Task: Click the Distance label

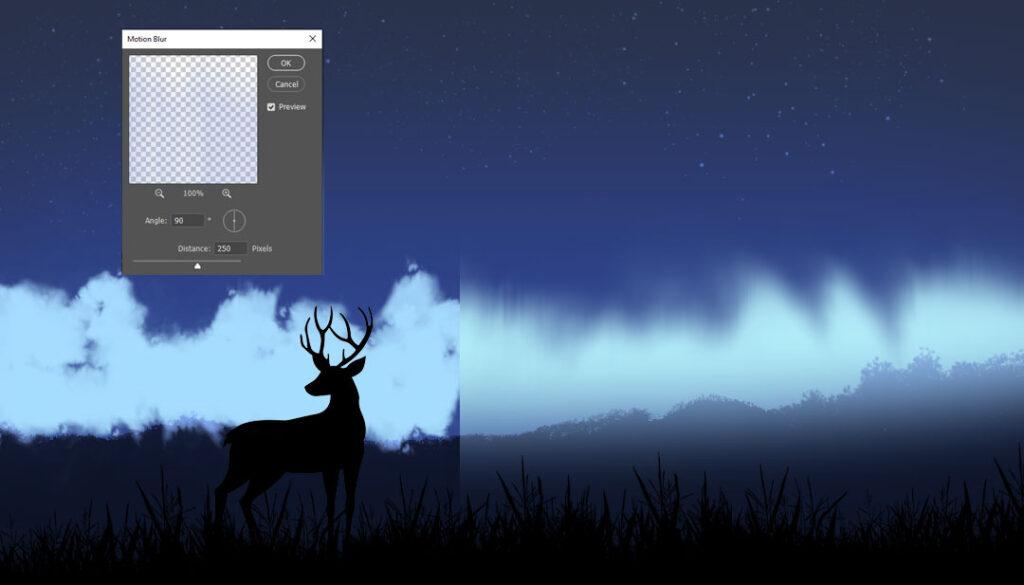Action: click(x=194, y=248)
